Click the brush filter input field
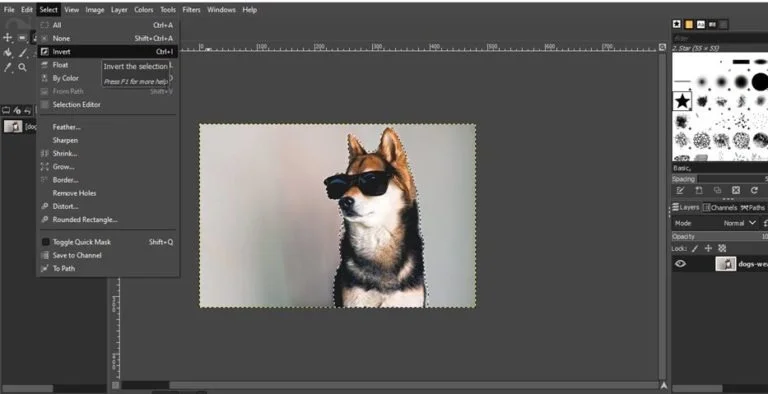 [x=720, y=38]
